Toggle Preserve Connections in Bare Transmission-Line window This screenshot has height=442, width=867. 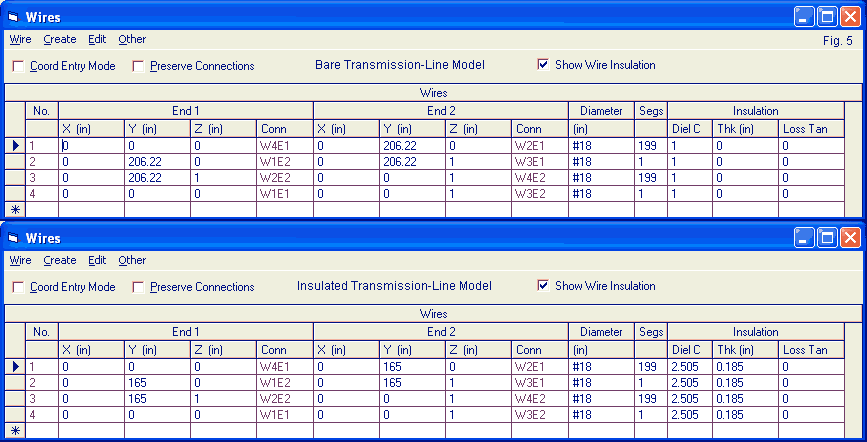coord(139,66)
